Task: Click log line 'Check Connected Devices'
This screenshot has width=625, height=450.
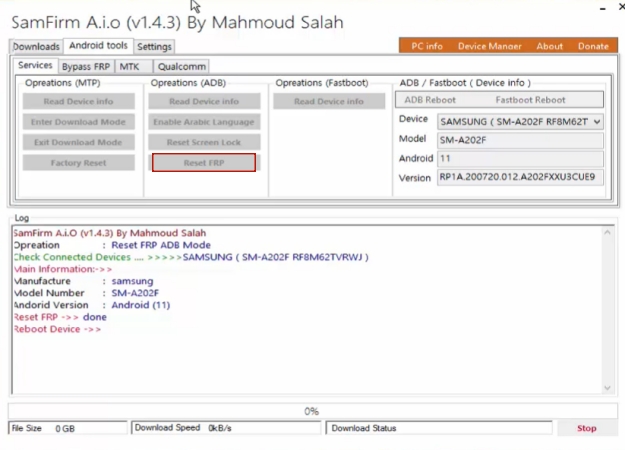Action: coord(191,257)
